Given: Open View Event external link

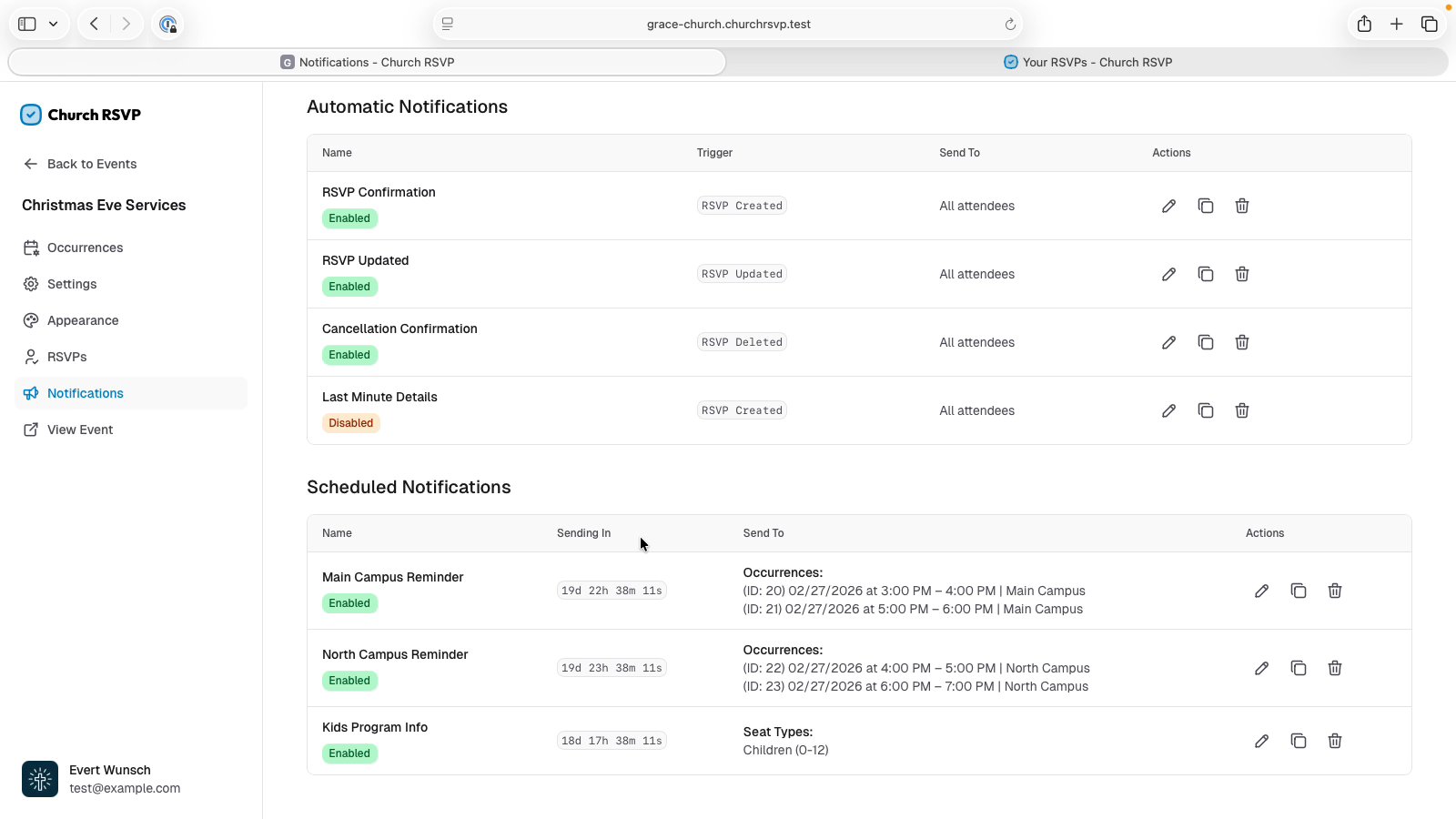Looking at the screenshot, I should point(80,430).
